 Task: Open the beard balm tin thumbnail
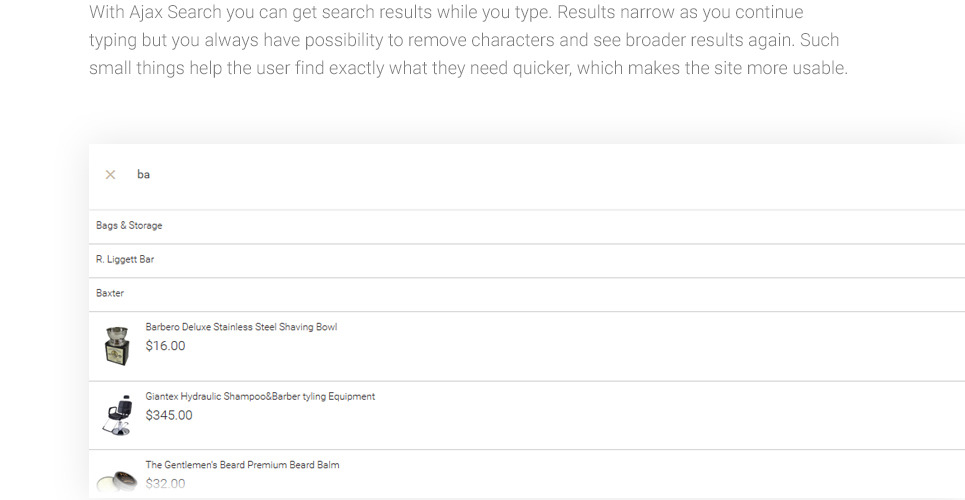117,481
